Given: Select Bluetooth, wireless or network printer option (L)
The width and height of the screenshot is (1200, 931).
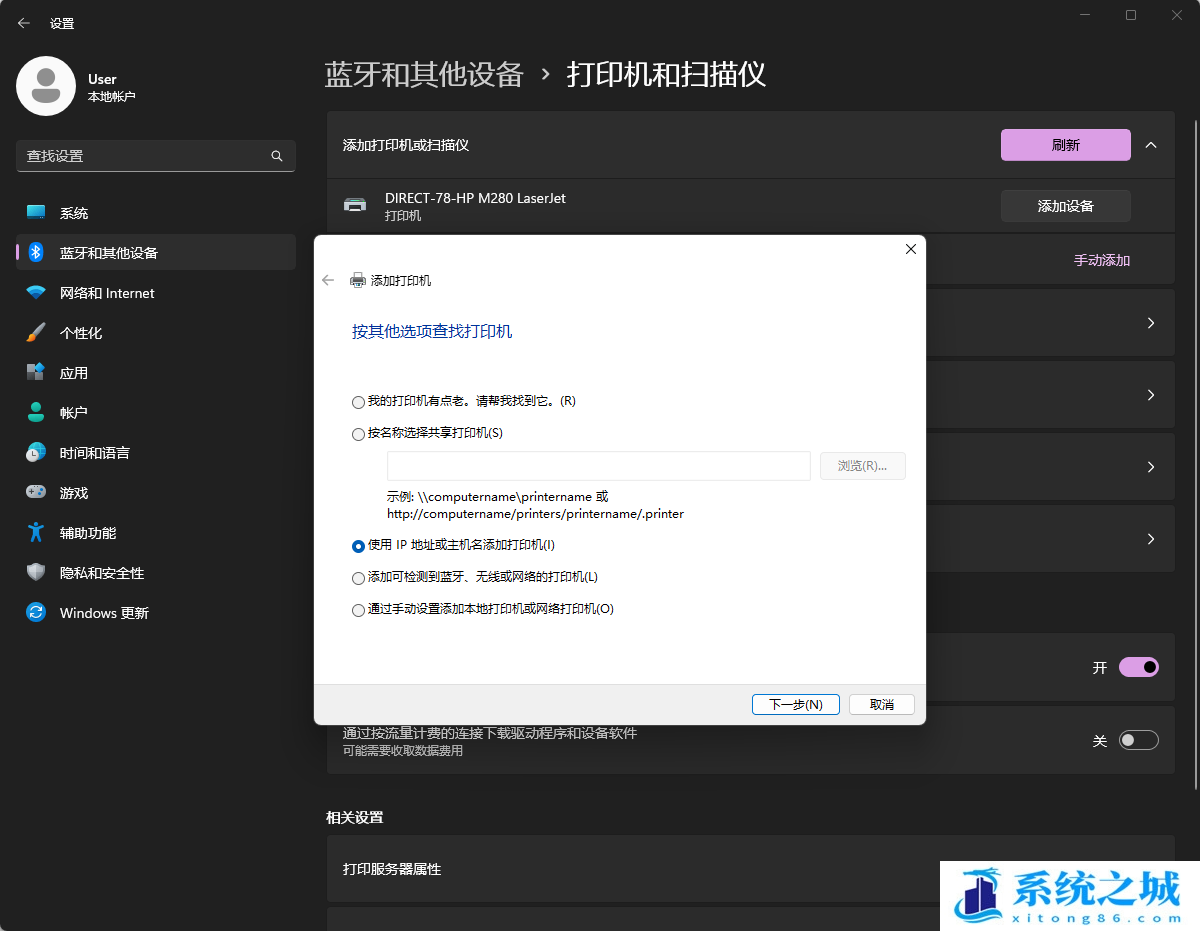Looking at the screenshot, I should (358, 578).
